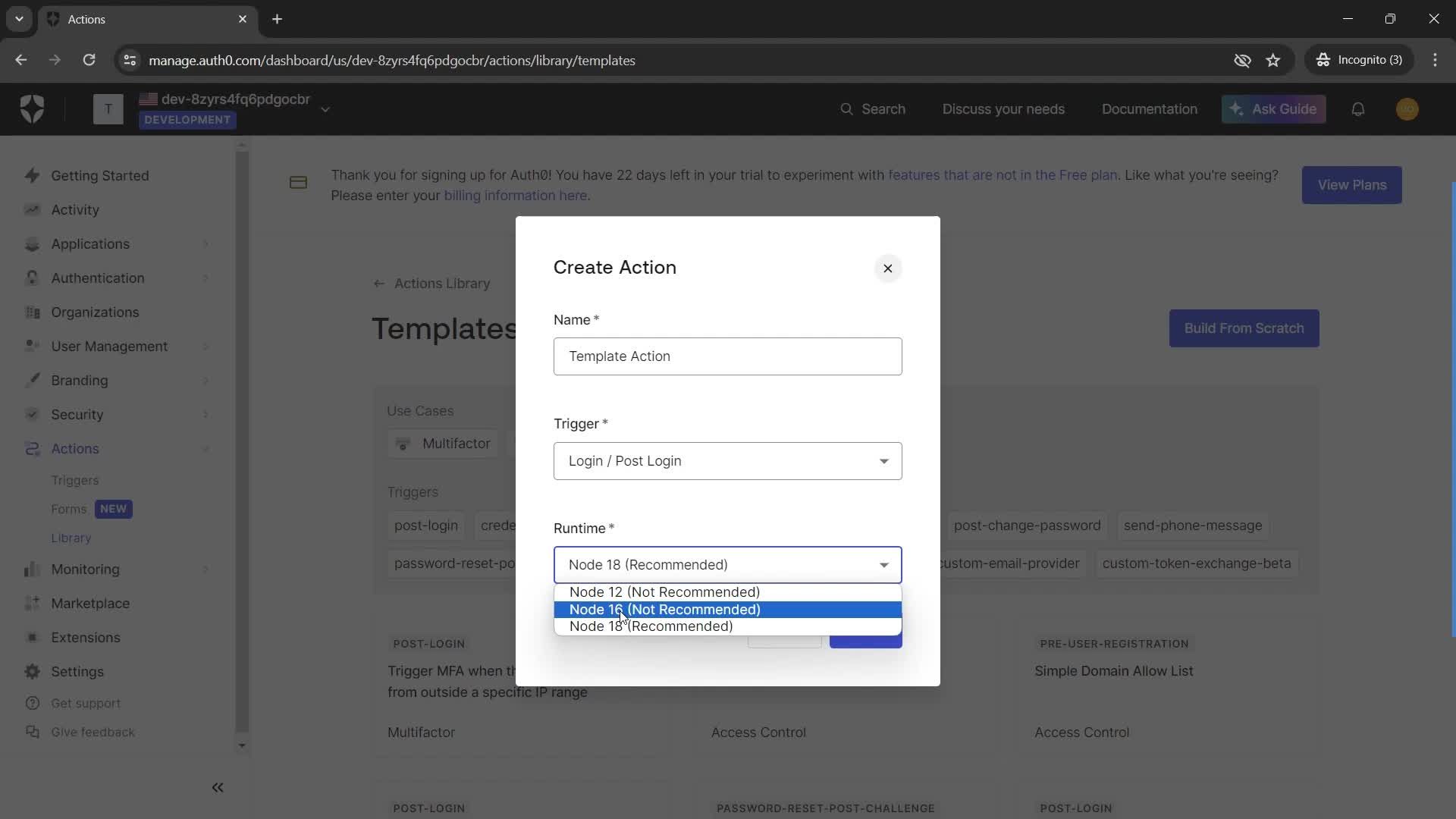
Task: Click the Applications sidebar icon
Action: [x=32, y=243]
